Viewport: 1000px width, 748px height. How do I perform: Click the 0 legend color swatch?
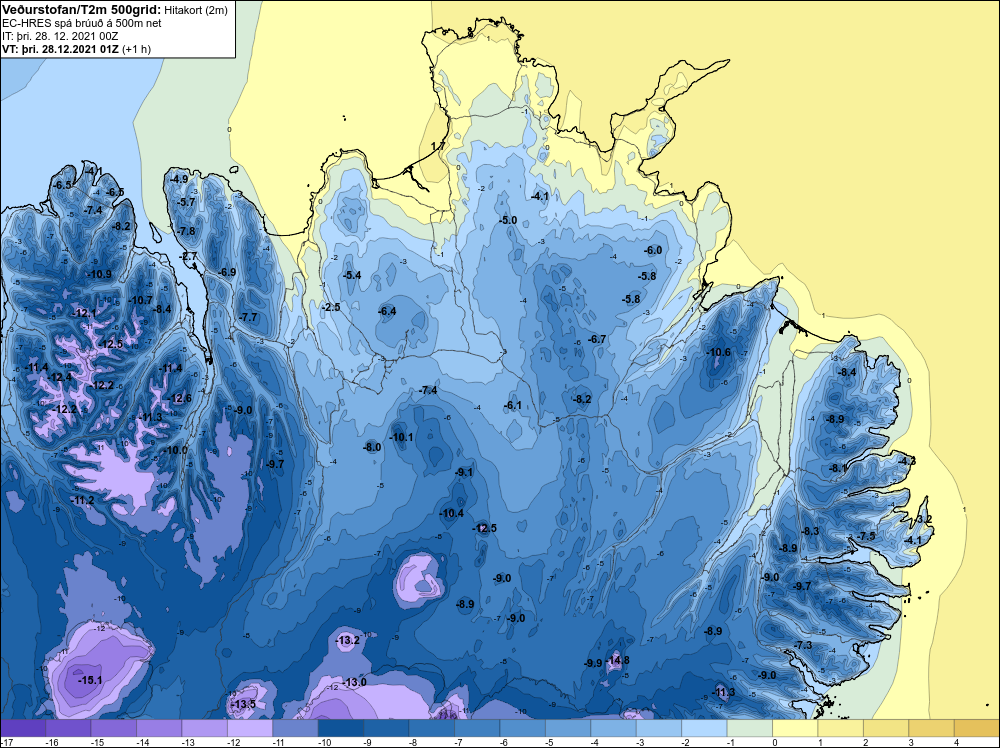(795, 728)
